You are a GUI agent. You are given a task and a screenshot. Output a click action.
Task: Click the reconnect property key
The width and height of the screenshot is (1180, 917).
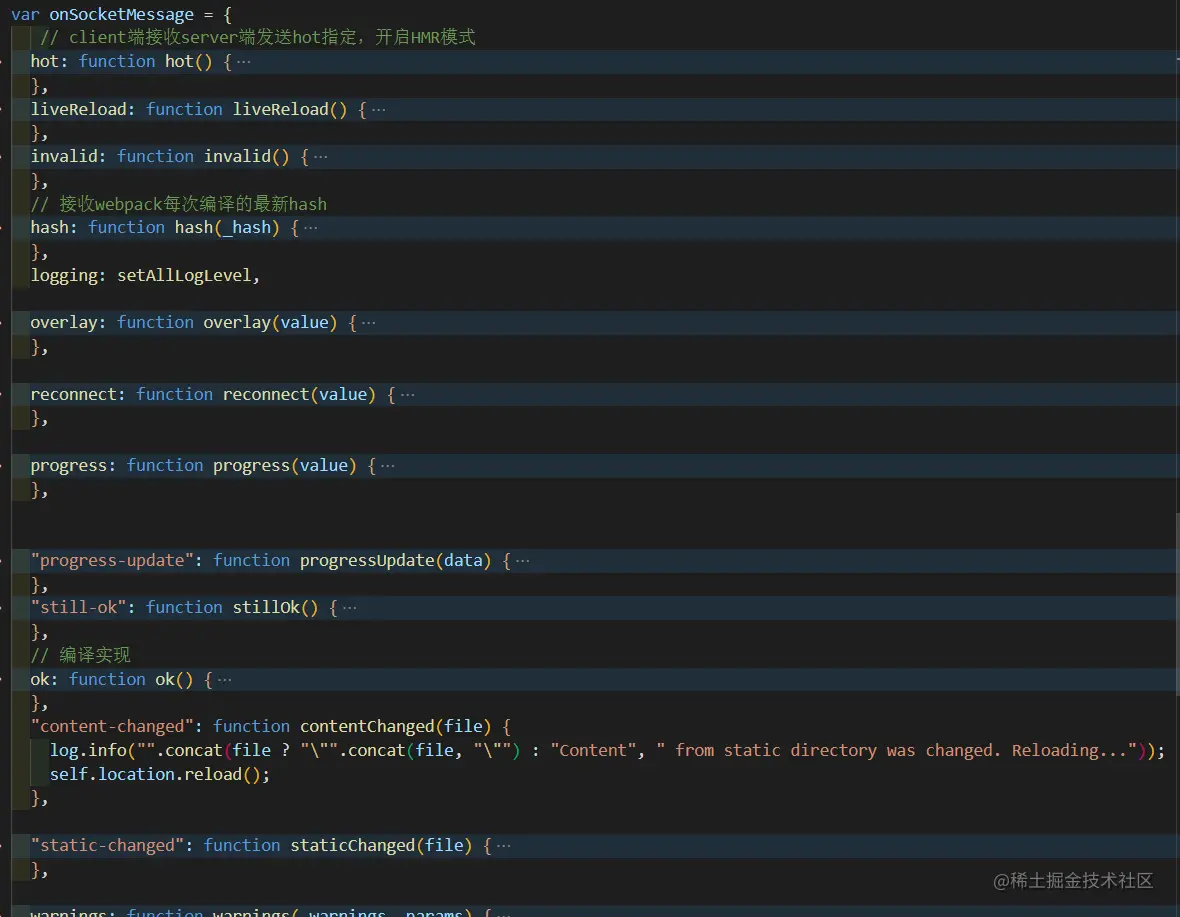tap(73, 394)
